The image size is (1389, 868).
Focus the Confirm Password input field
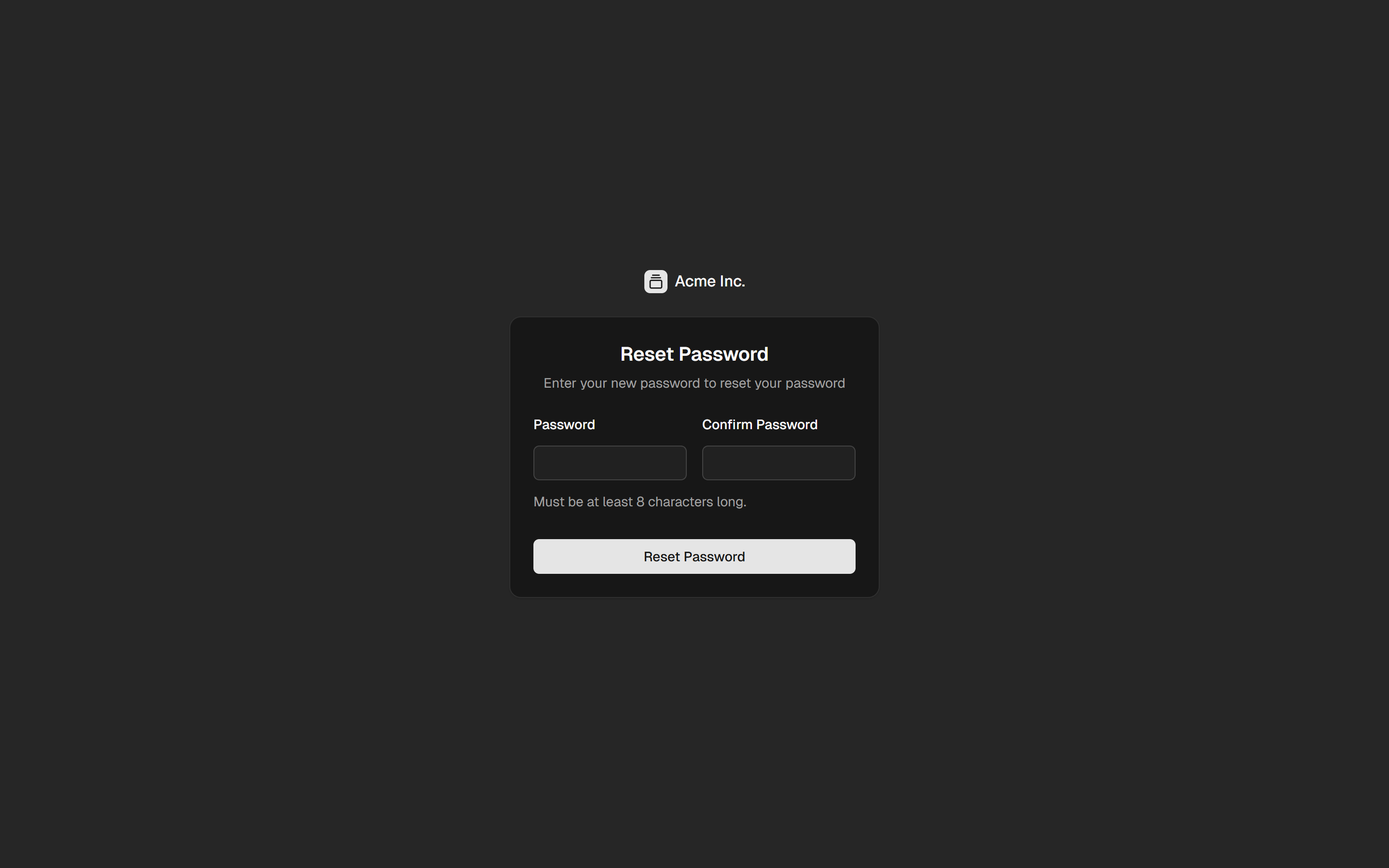click(x=778, y=463)
